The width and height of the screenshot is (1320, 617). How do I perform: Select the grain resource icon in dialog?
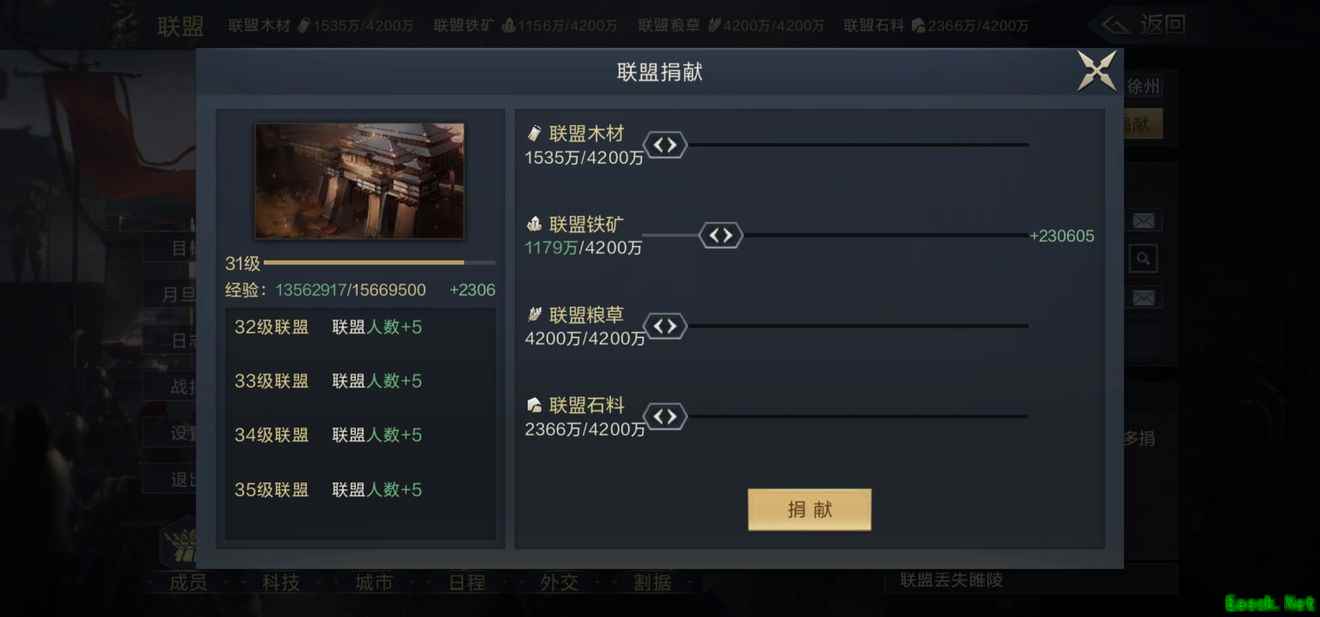click(535, 314)
